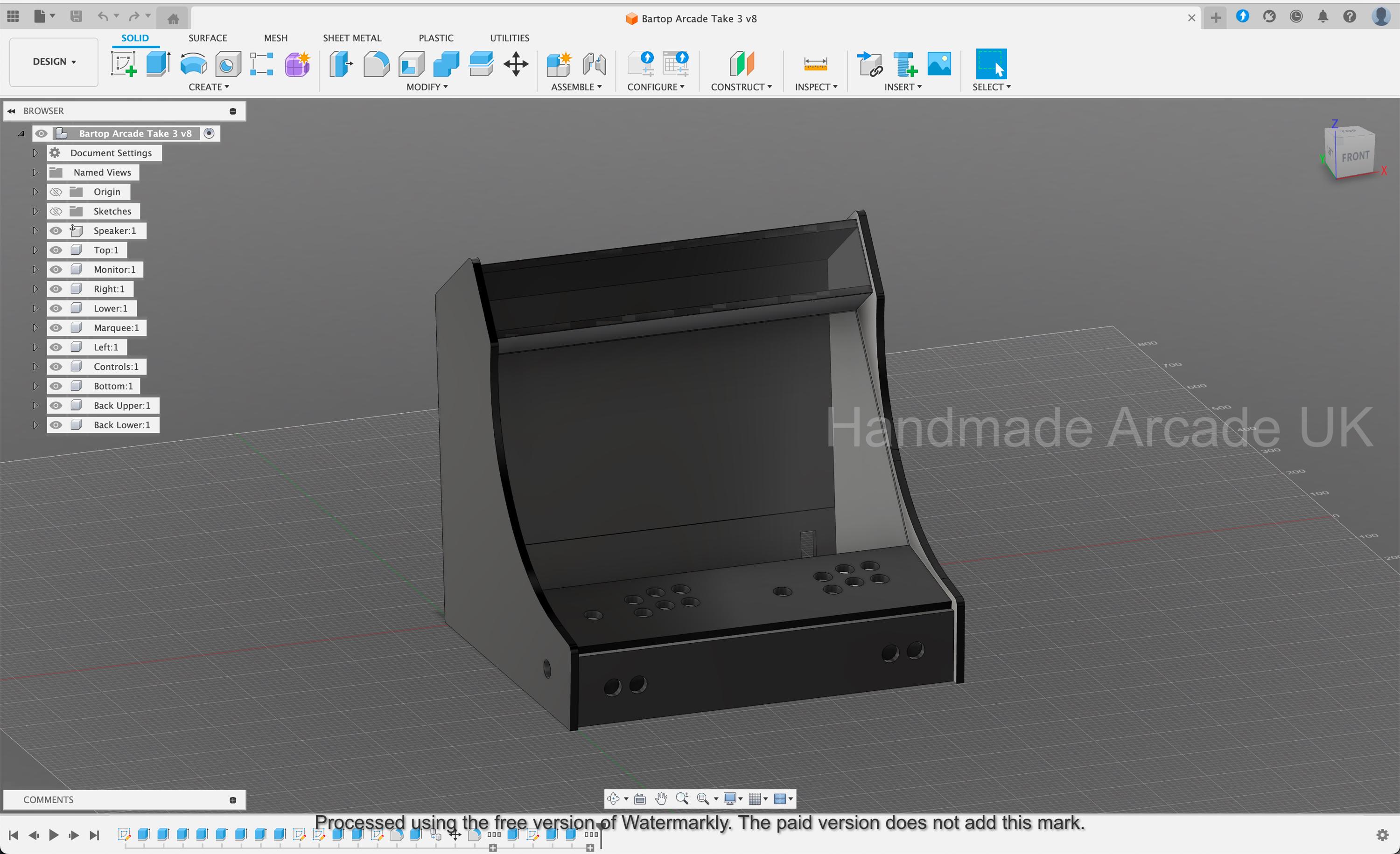The image size is (1400, 854).
Task: Click Bartop Arcade Take 3 v8 root node
Action: pyautogui.click(x=135, y=133)
